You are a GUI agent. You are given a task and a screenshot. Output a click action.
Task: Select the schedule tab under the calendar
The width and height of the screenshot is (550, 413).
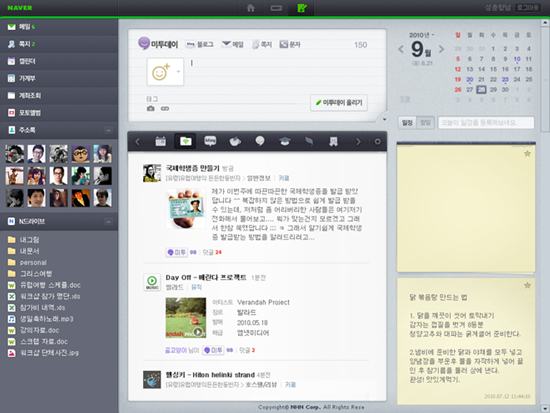point(407,123)
